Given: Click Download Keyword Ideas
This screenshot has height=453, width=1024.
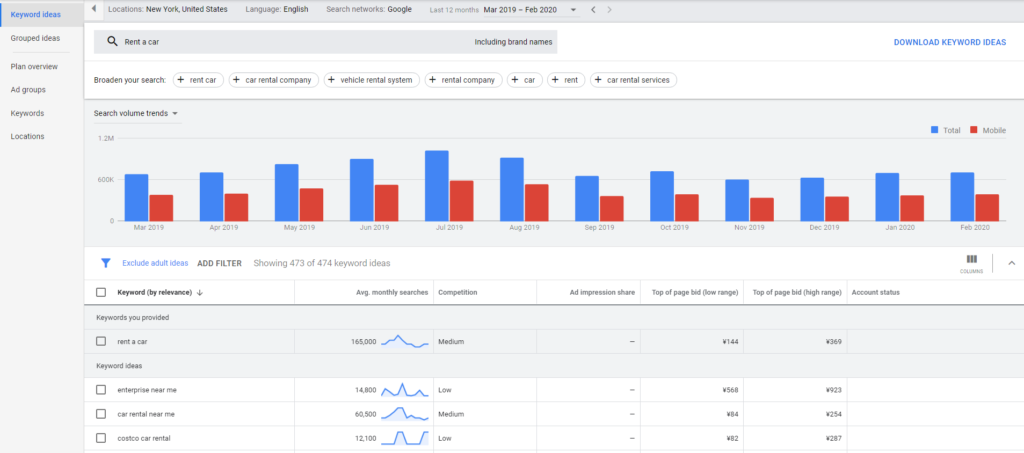Looking at the screenshot, I should pos(950,42).
